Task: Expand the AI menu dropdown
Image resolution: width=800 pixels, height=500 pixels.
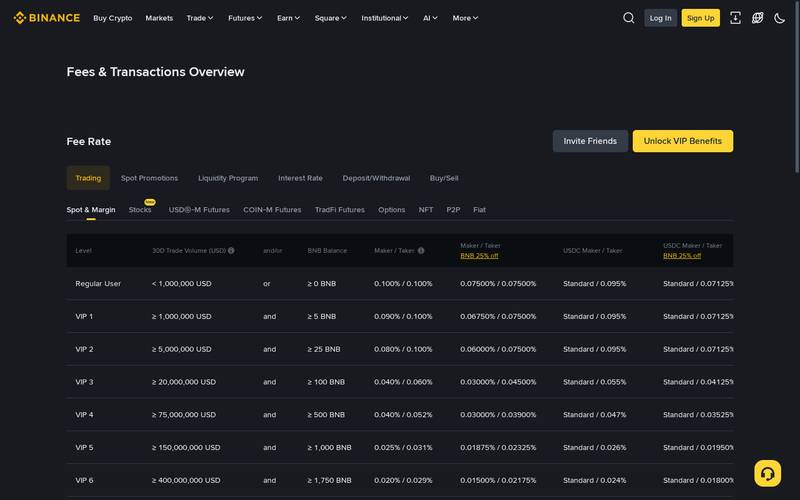Action: 430,18
